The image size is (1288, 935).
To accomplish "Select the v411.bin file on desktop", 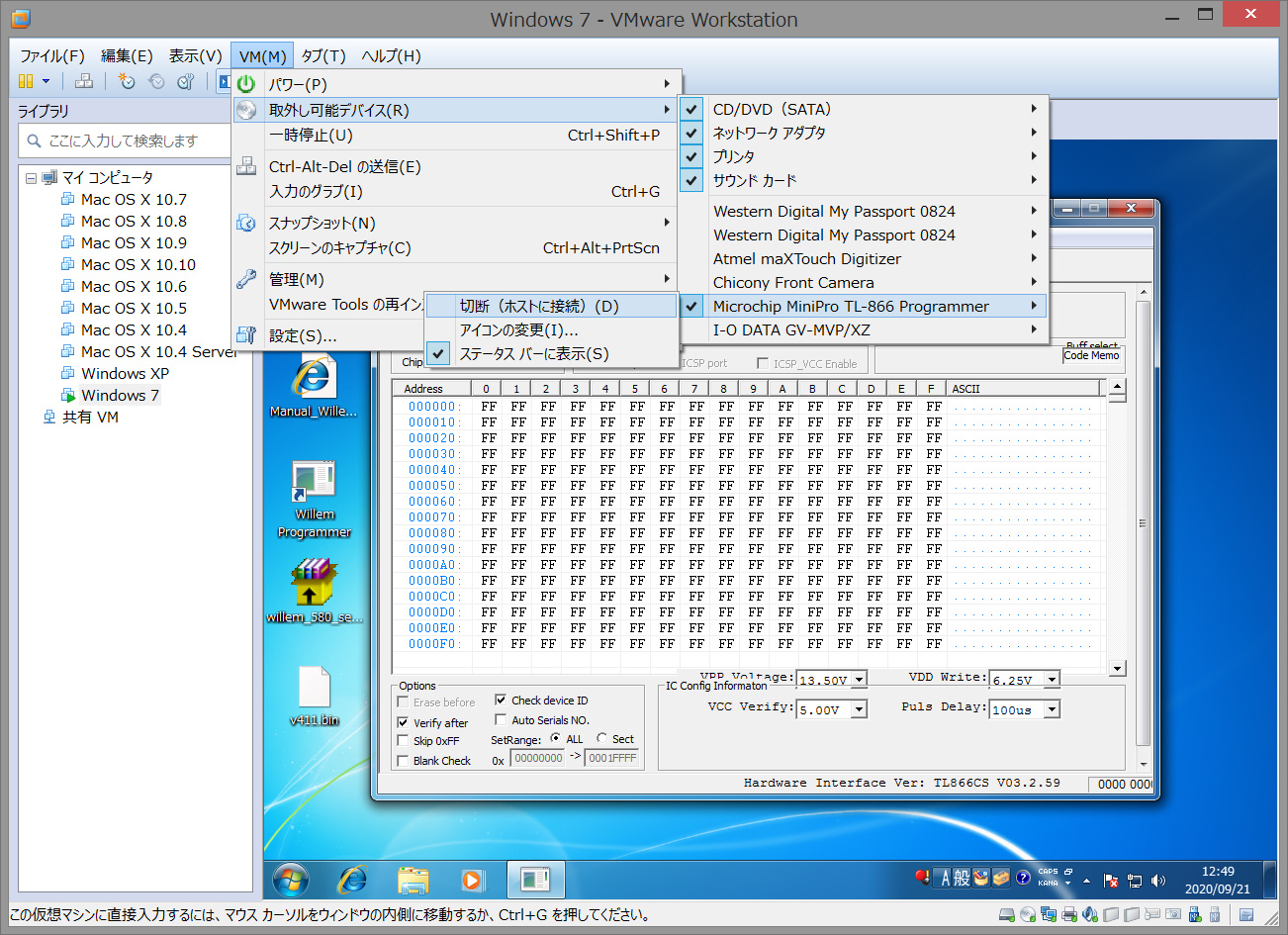I will pyautogui.click(x=314, y=696).
